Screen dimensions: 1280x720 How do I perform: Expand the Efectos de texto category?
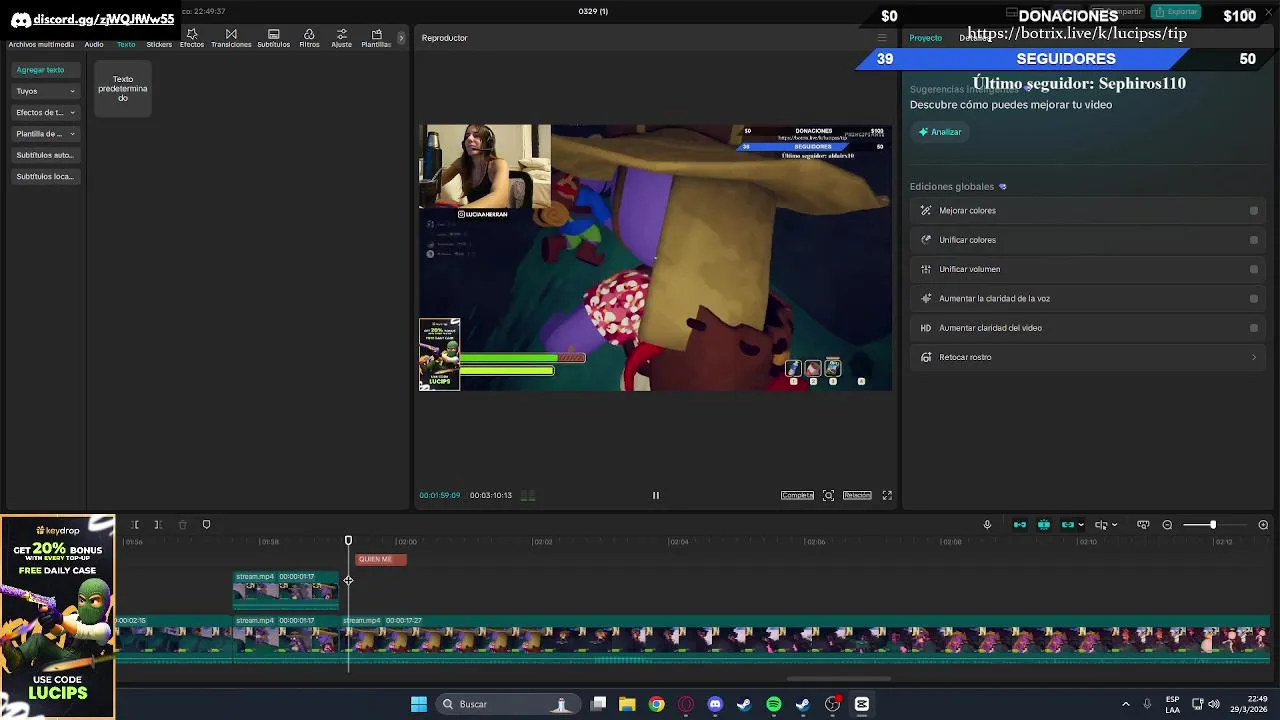pyautogui.click(x=45, y=112)
